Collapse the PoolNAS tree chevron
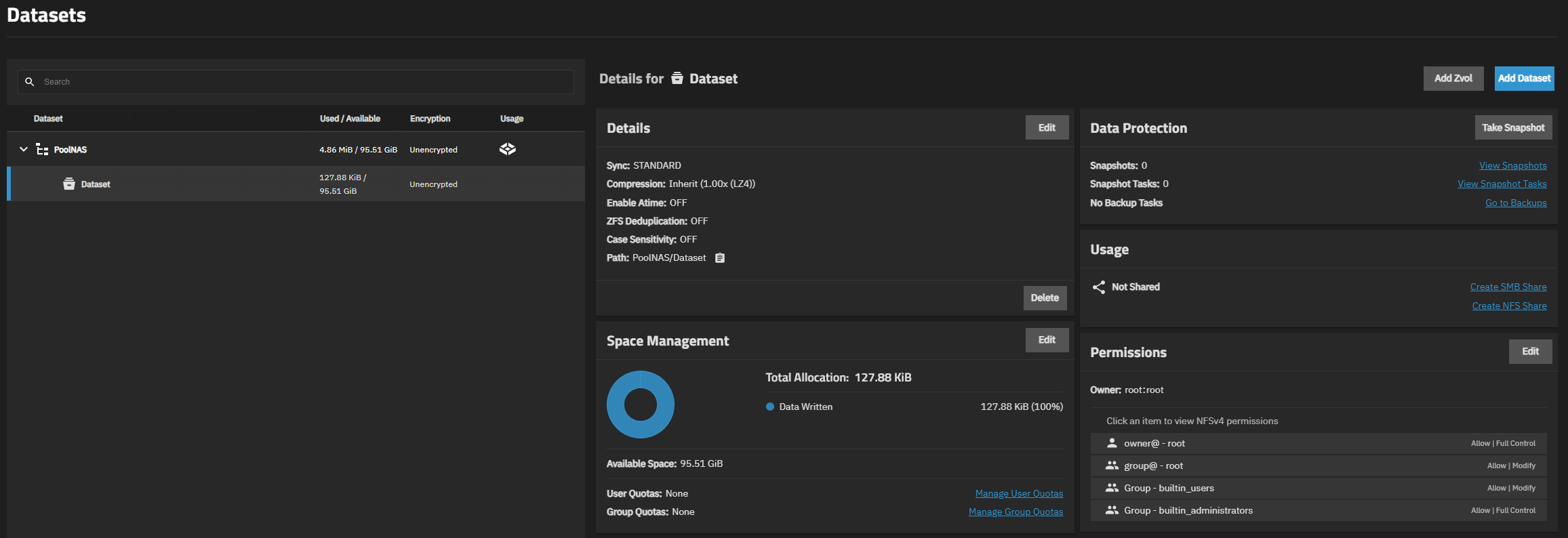This screenshot has width=1568, height=538. pyautogui.click(x=24, y=149)
